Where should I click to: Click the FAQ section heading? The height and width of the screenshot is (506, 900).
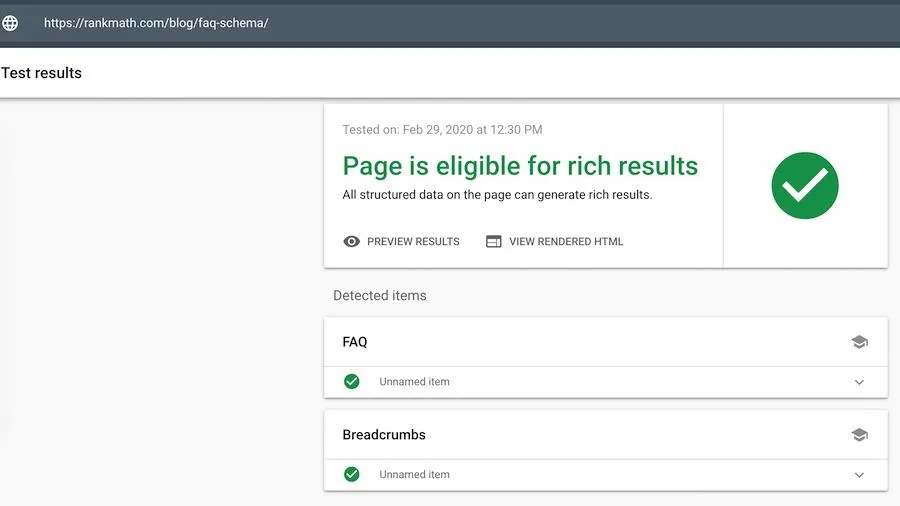tap(355, 342)
